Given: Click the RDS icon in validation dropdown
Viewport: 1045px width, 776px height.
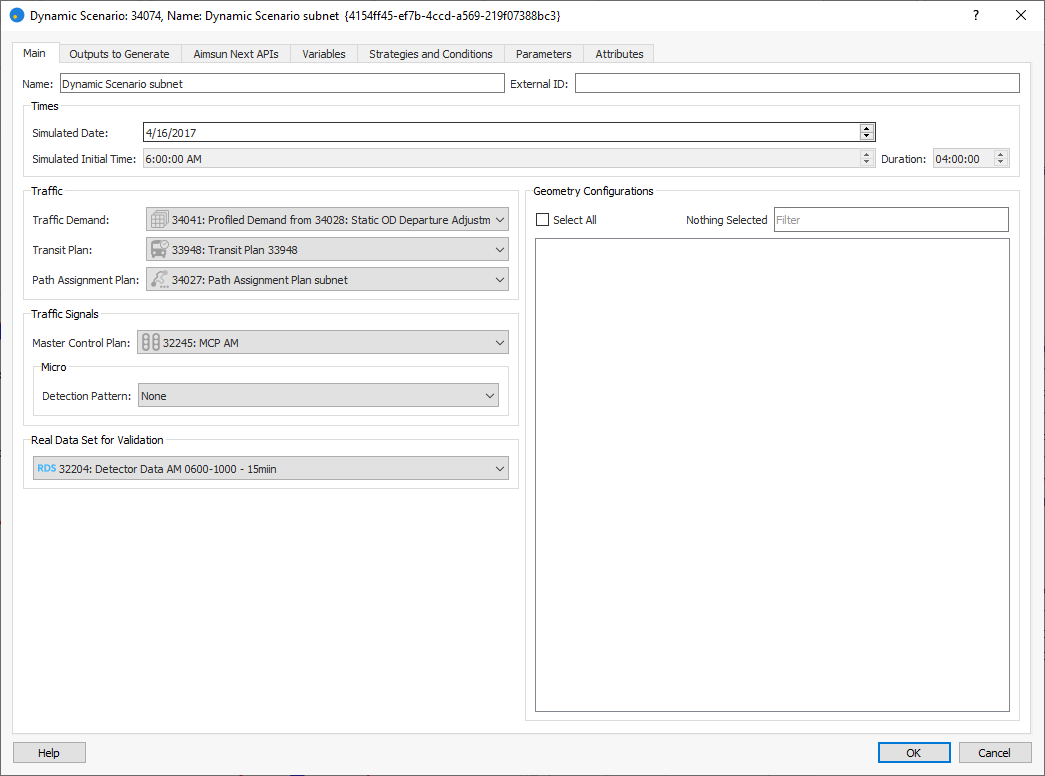Looking at the screenshot, I should pyautogui.click(x=47, y=468).
